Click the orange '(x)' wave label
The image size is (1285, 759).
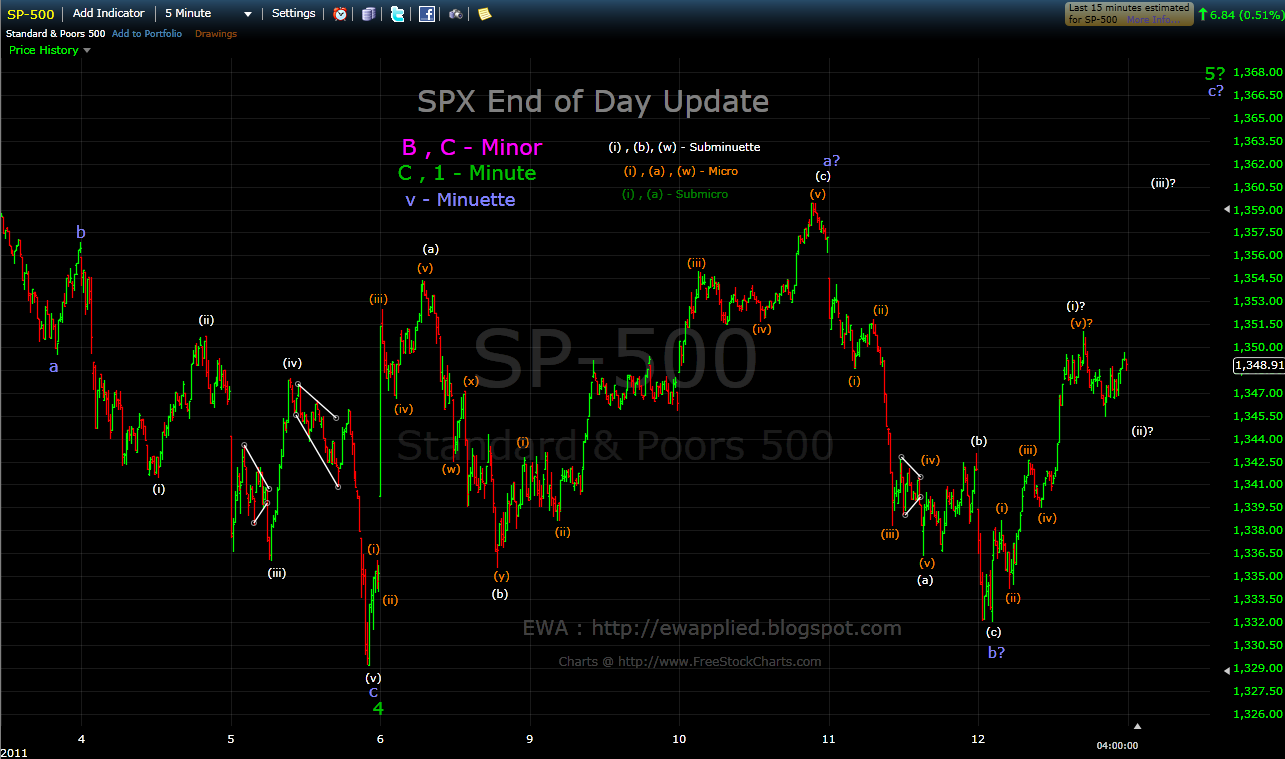click(470, 381)
